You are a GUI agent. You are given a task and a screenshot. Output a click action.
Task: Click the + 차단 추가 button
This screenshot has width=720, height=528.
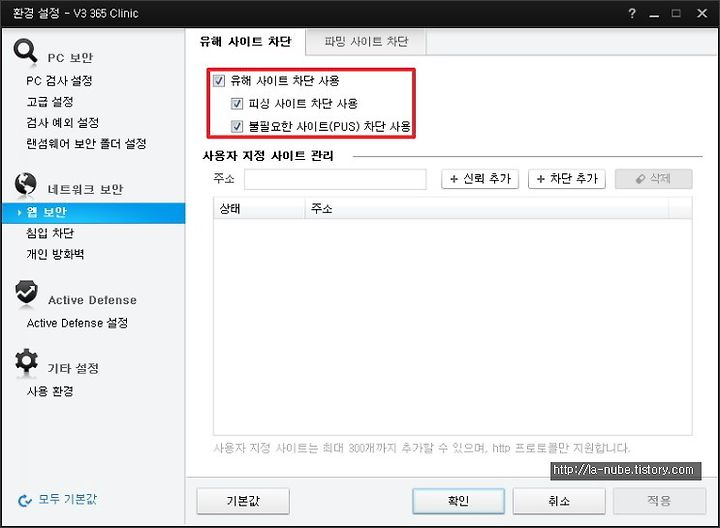[567, 179]
